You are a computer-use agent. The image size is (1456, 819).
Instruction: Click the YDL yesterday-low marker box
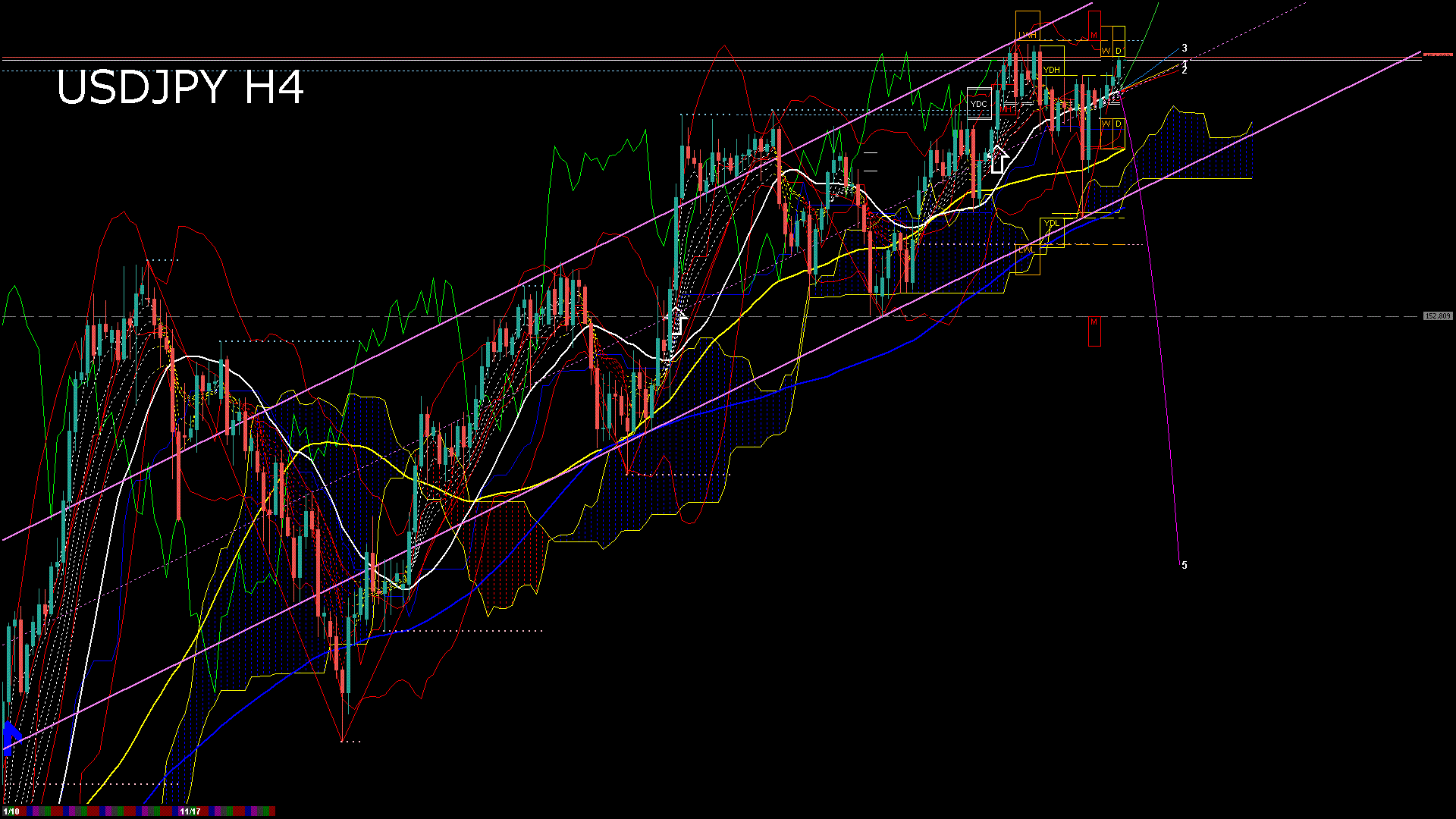coord(1053,223)
